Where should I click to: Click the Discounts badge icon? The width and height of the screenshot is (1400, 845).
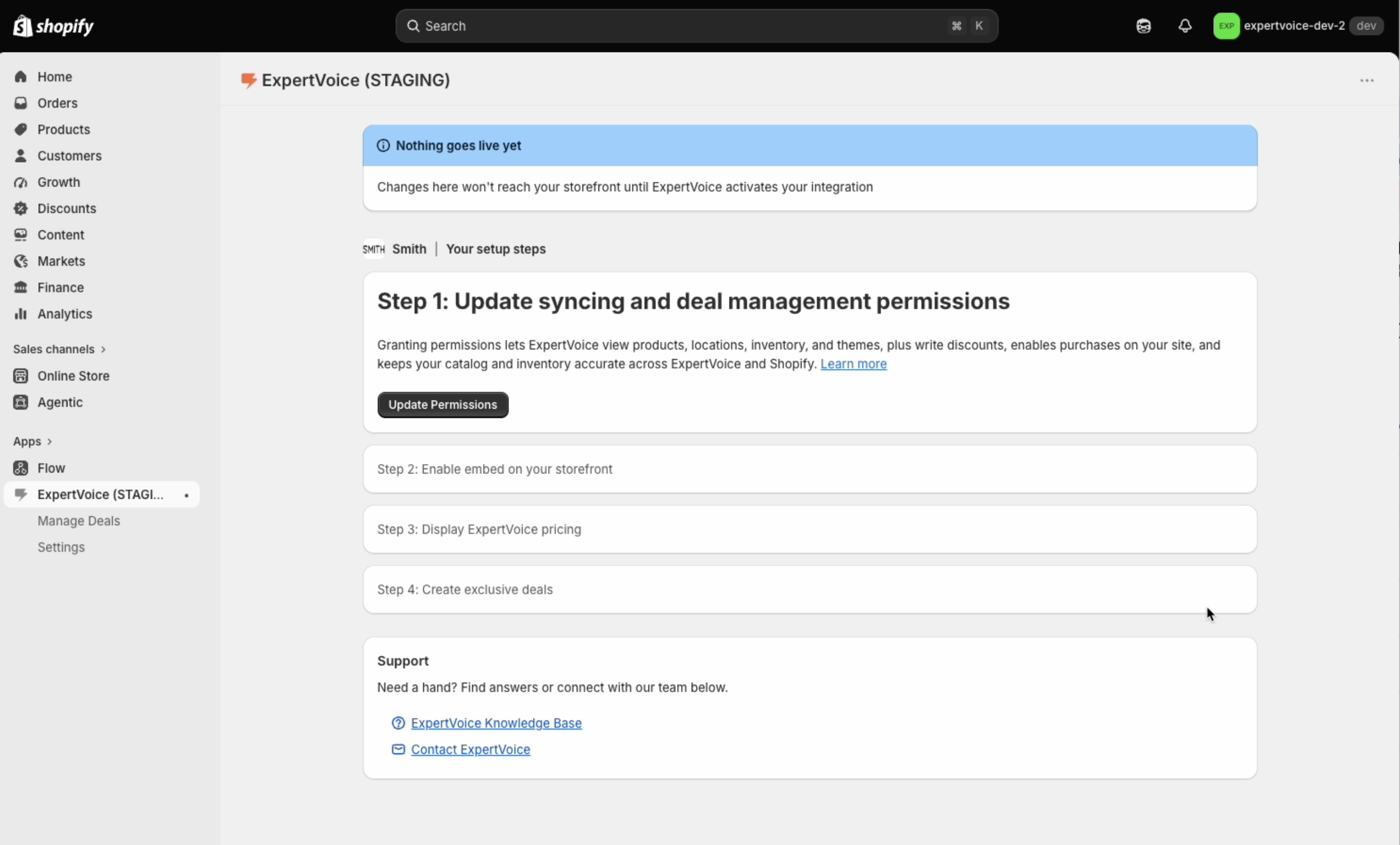21,208
